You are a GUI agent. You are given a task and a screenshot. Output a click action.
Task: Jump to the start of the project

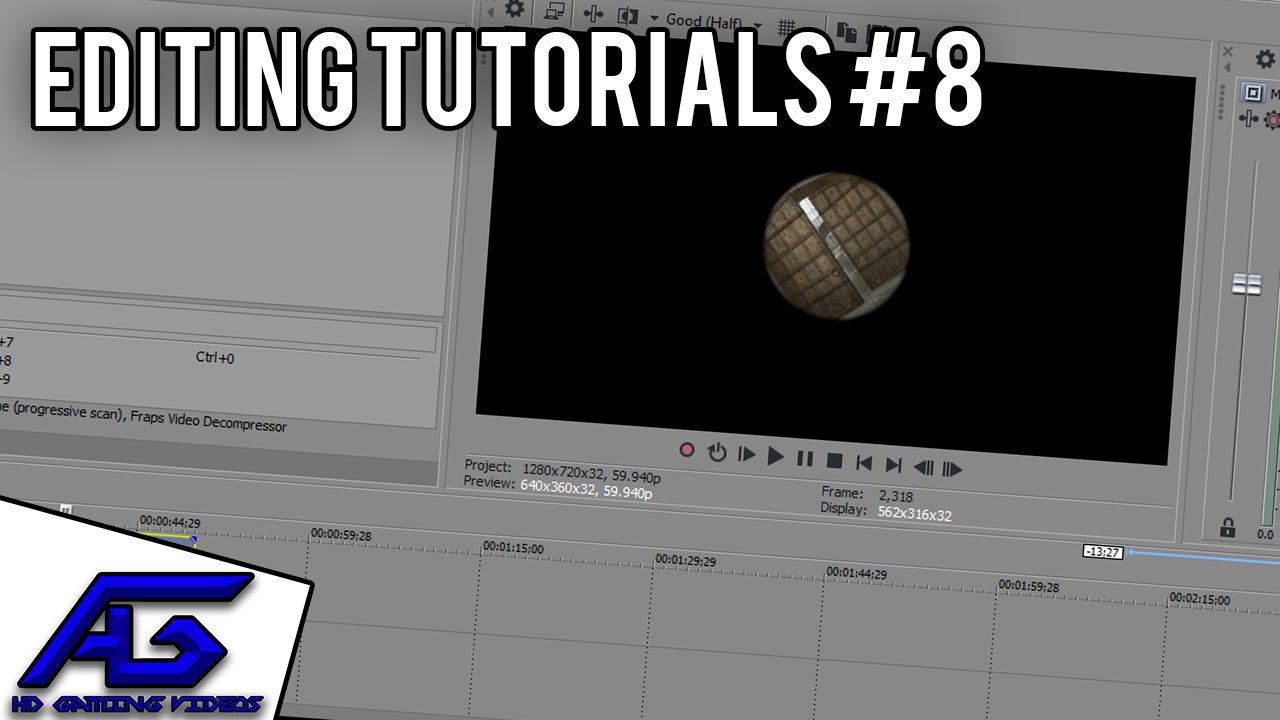[864, 462]
